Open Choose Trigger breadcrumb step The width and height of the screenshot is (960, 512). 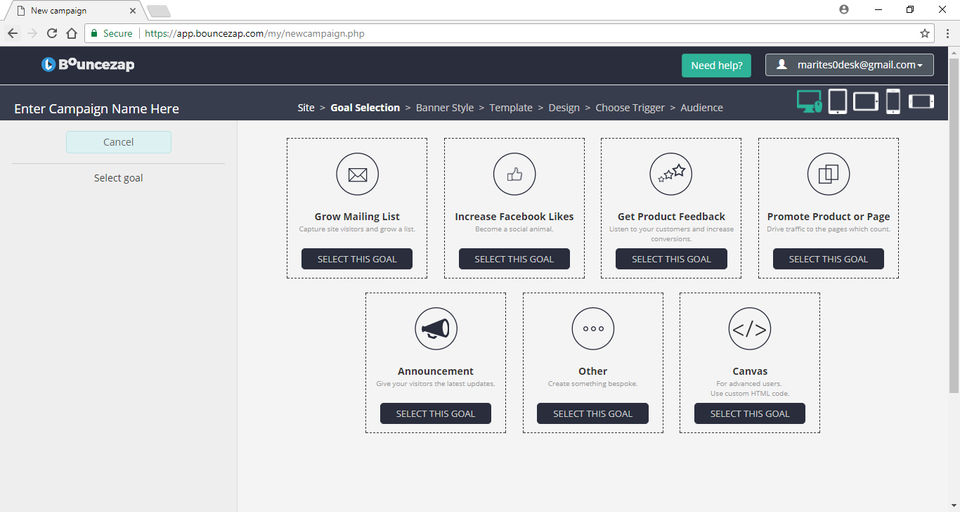click(630, 108)
